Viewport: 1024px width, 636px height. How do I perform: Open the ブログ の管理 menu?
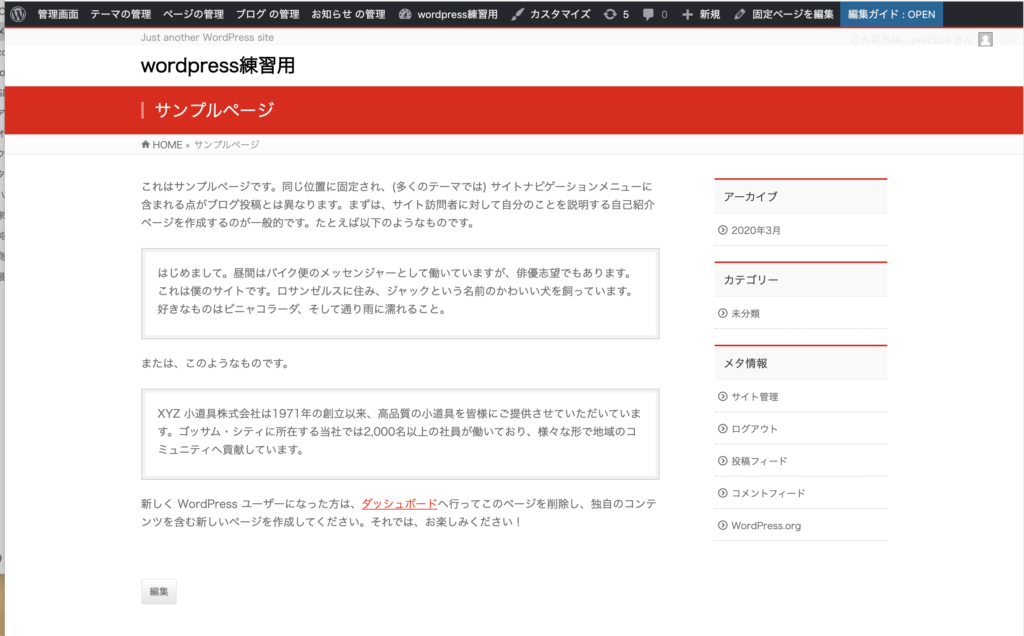267,14
